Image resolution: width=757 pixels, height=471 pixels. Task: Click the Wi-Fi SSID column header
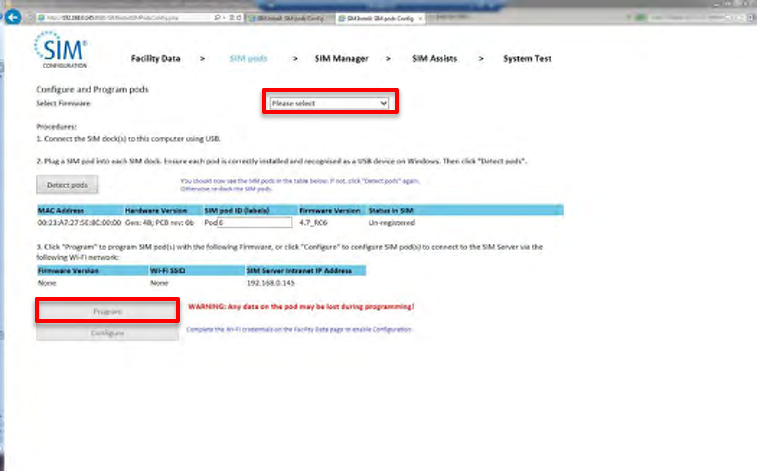click(168, 271)
